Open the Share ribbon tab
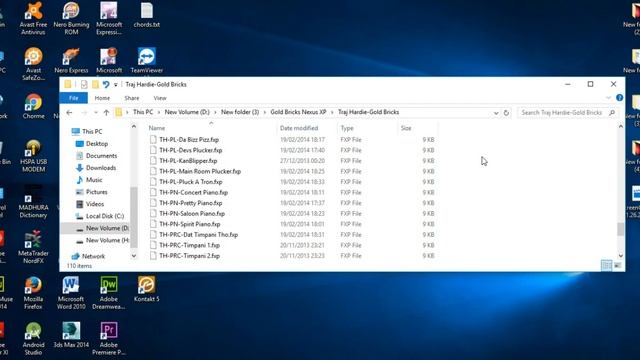This screenshot has width=640, height=360. tap(132, 98)
